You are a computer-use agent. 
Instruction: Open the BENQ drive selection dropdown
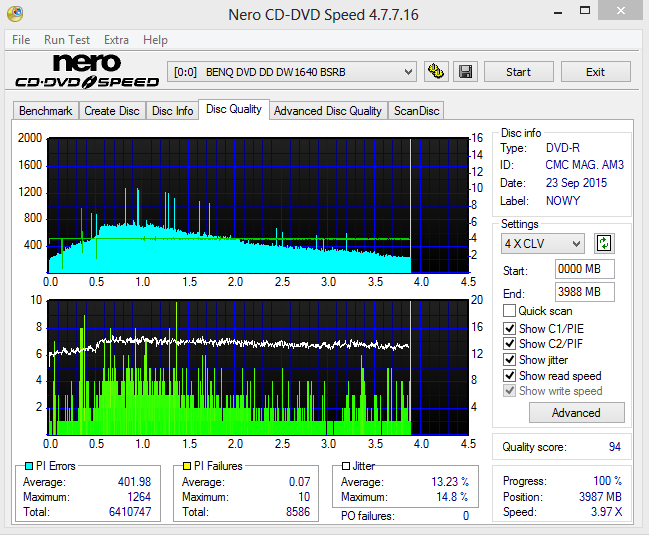[x=292, y=72]
